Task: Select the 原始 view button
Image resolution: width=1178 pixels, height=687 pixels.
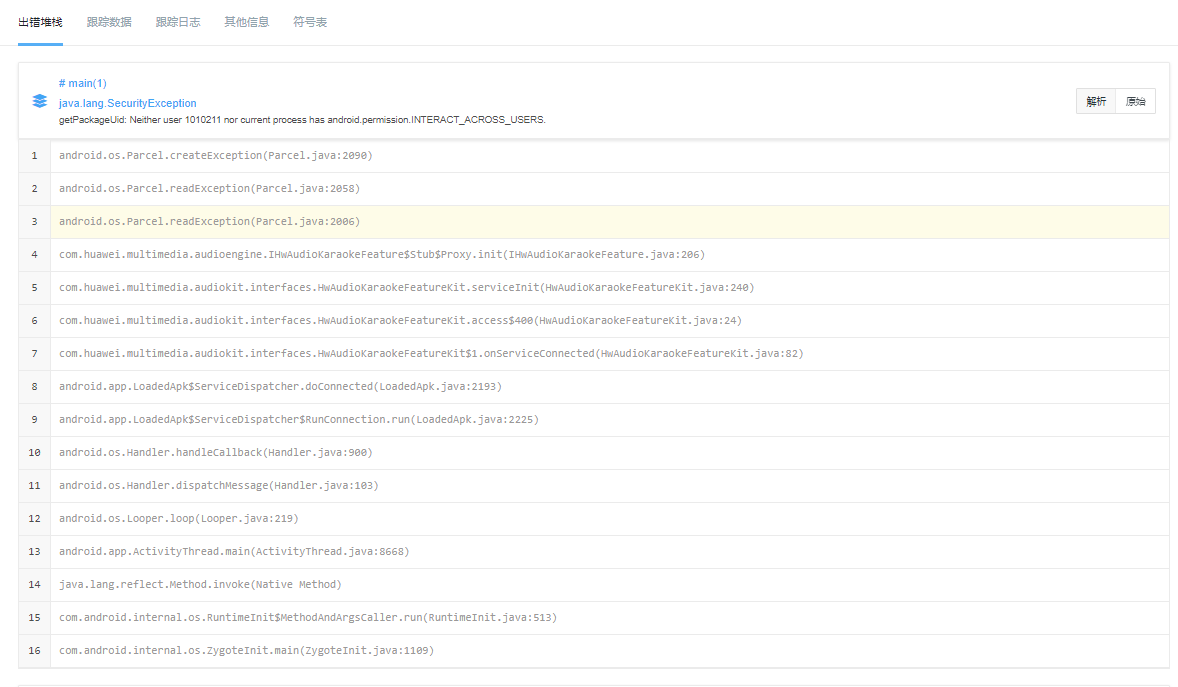Action: tap(1135, 101)
